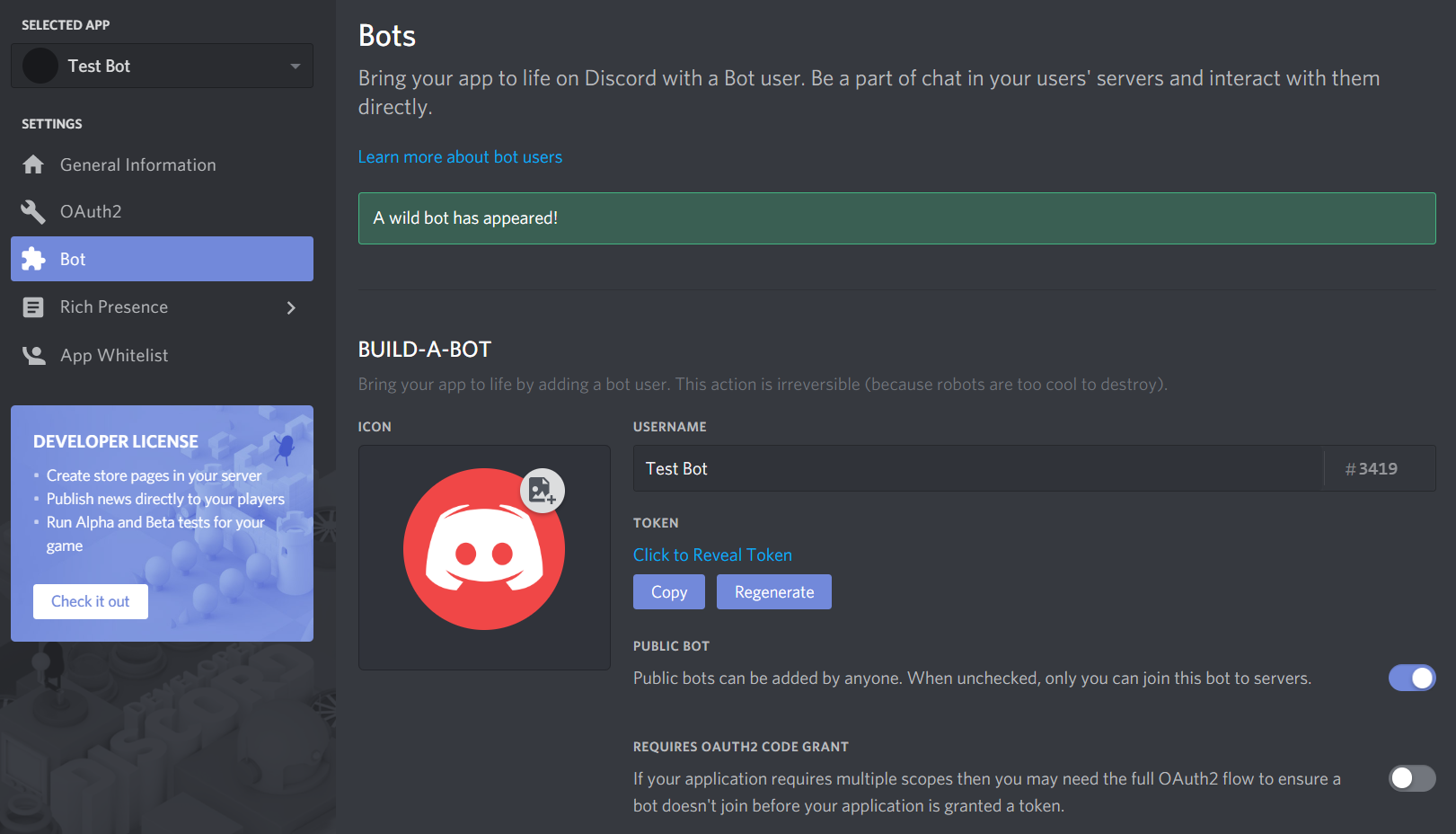Click the puzzle piece Bot icon
The height and width of the screenshot is (834, 1456).
coord(33,259)
